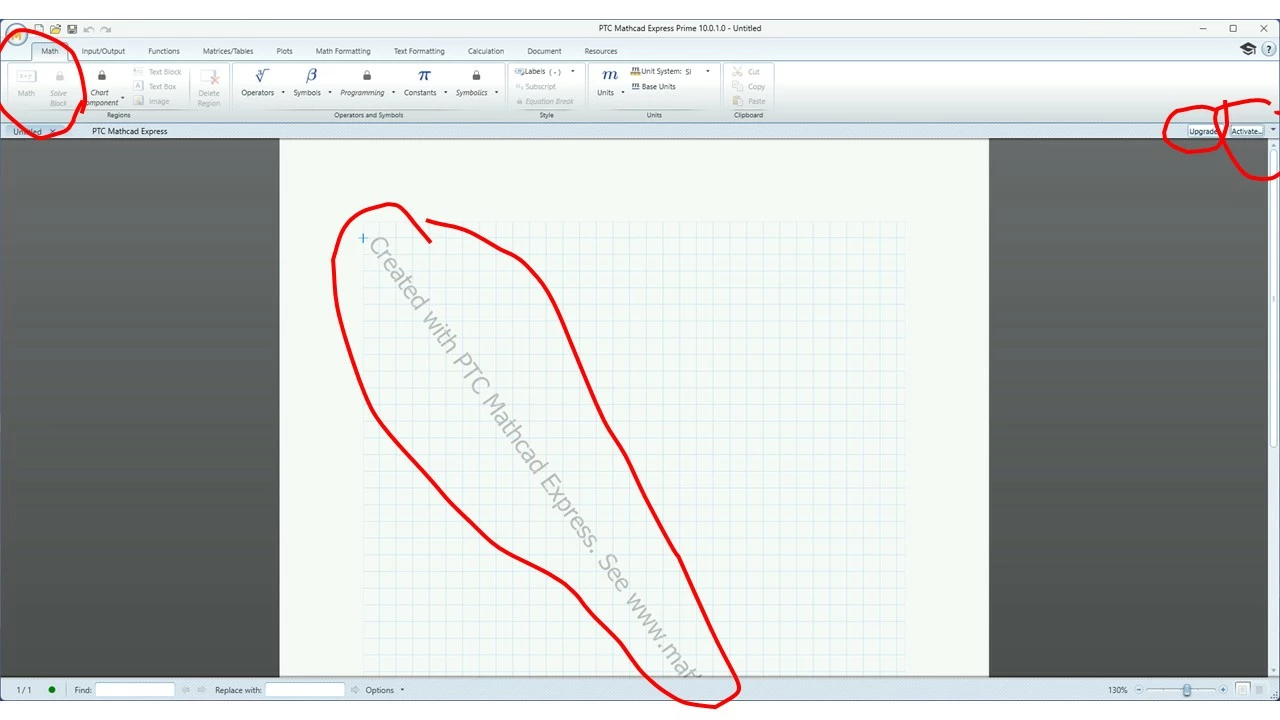Viewport: 1280px width, 720px height.
Task: Expand the Operators dropdown arrow
Action: coord(283,93)
